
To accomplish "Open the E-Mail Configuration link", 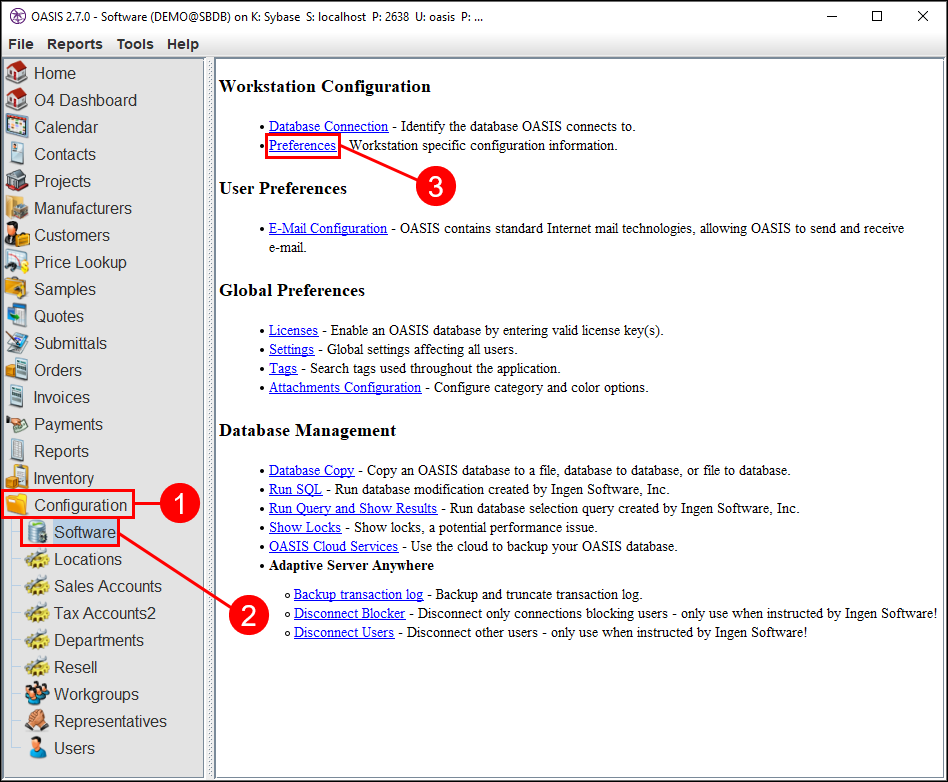I will [328, 228].
